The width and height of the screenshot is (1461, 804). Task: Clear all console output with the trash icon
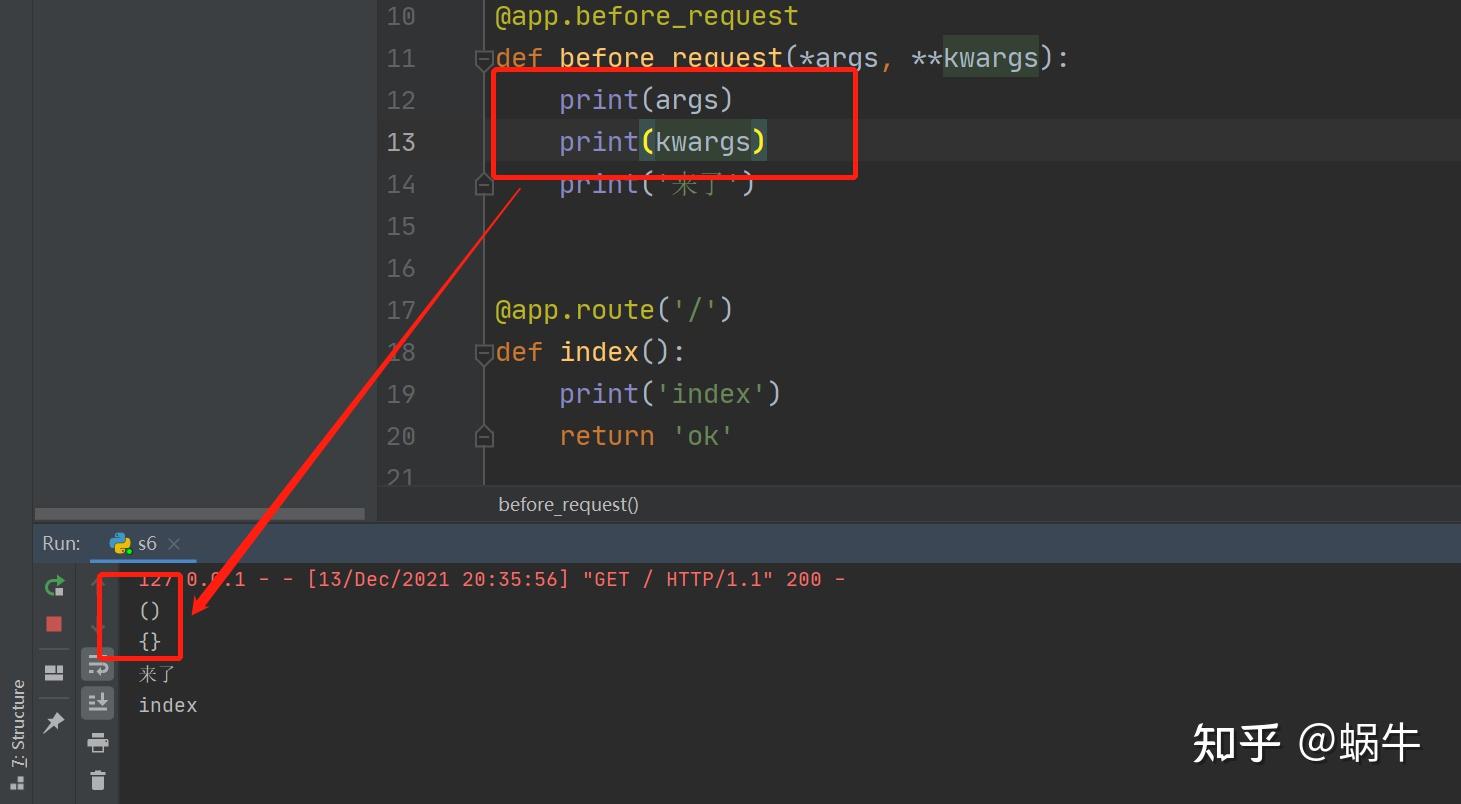tap(98, 780)
